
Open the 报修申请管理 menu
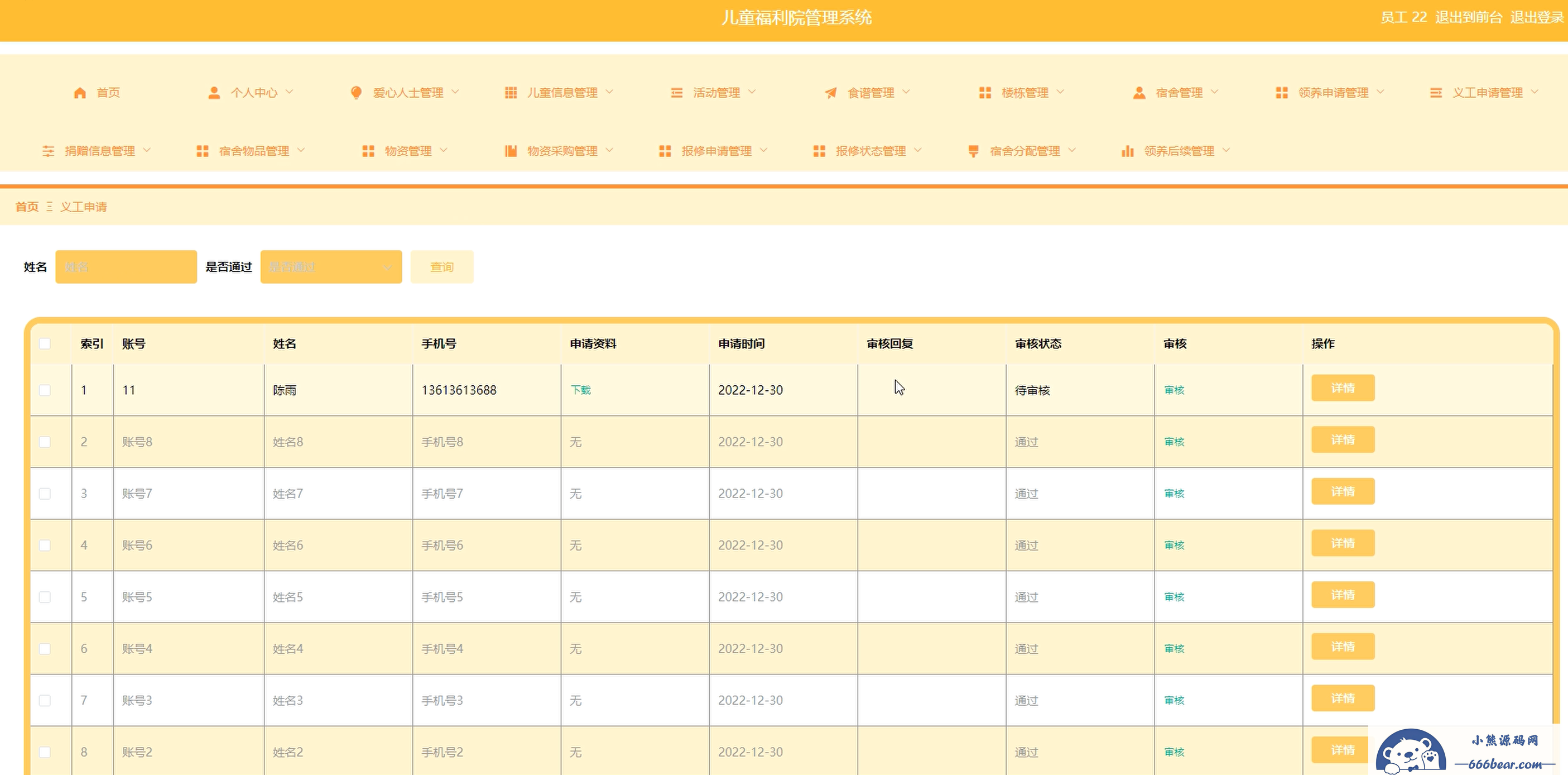coord(716,151)
